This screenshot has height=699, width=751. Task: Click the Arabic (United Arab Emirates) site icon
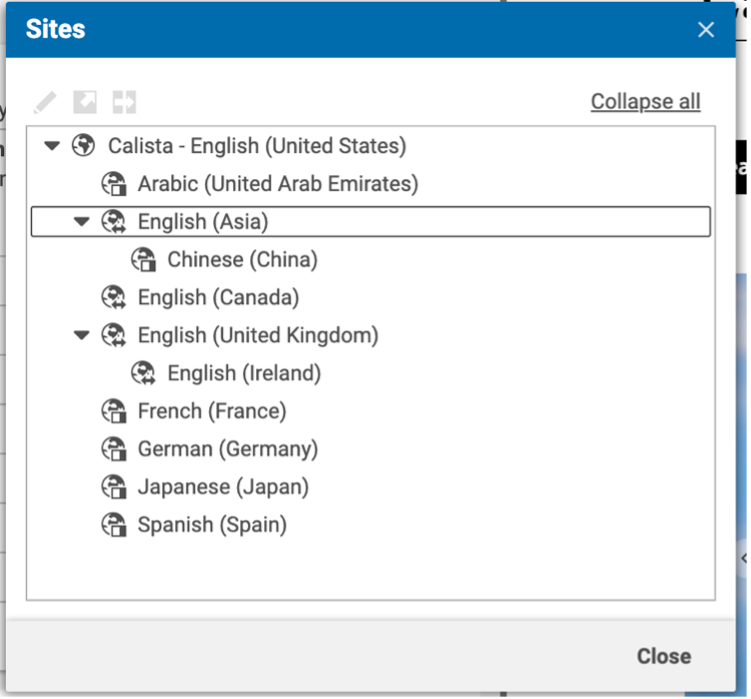tap(114, 183)
